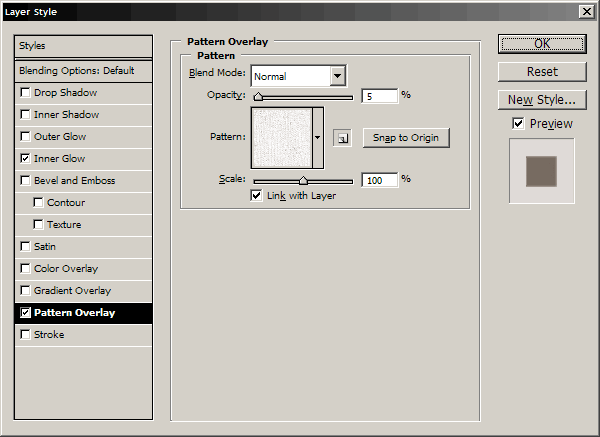600x437 pixels.
Task: Open the Outer Glow settings label
Action: [x=60, y=137]
